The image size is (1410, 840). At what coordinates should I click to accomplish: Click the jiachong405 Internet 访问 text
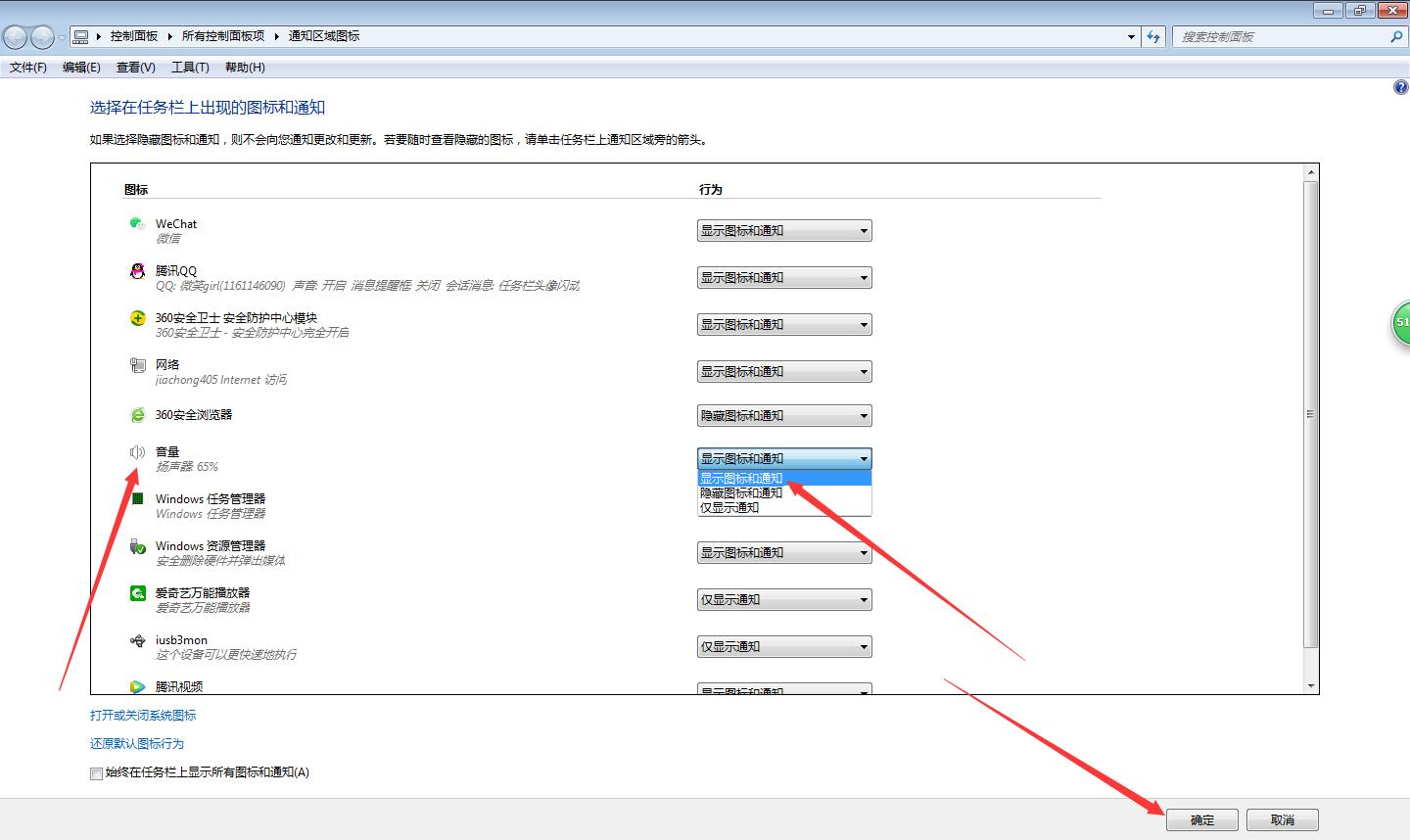pyautogui.click(x=221, y=380)
